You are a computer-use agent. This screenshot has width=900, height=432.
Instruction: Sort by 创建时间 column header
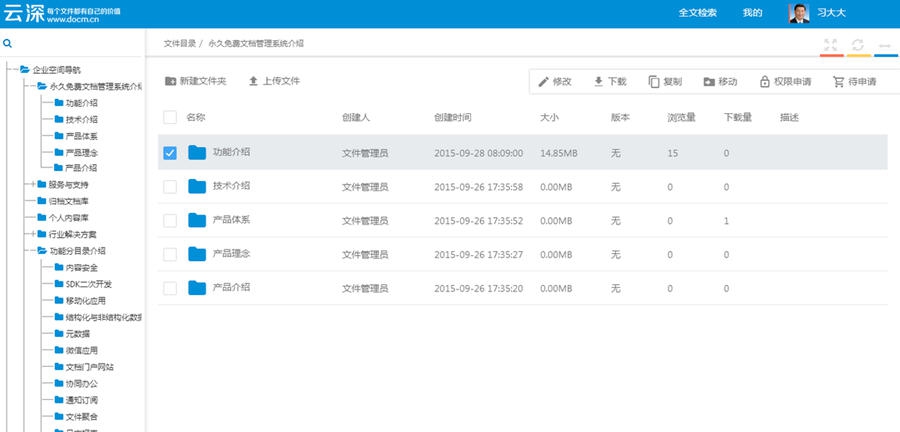[452, 118]
